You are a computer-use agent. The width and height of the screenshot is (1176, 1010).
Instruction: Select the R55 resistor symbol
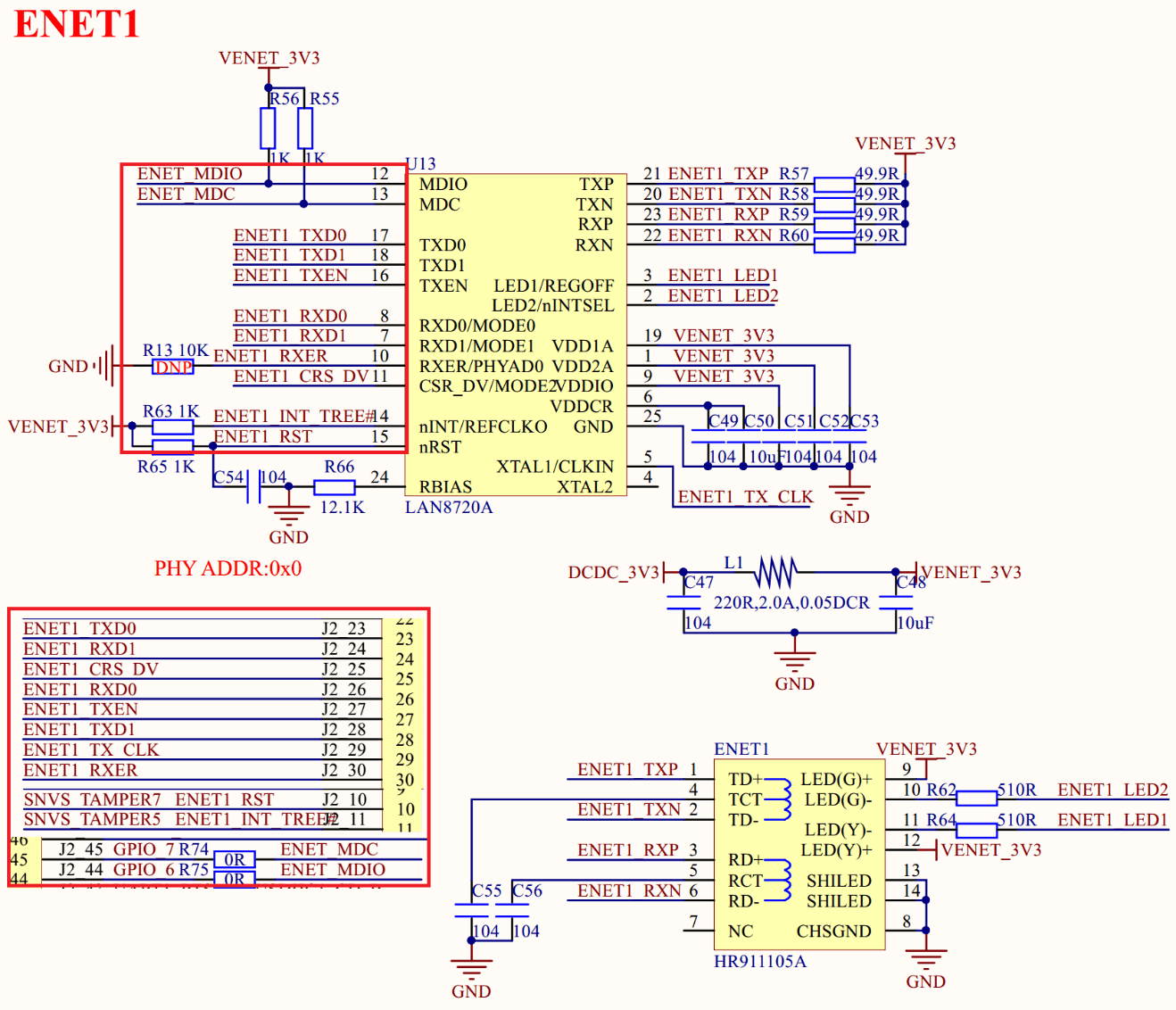point(305,128)
